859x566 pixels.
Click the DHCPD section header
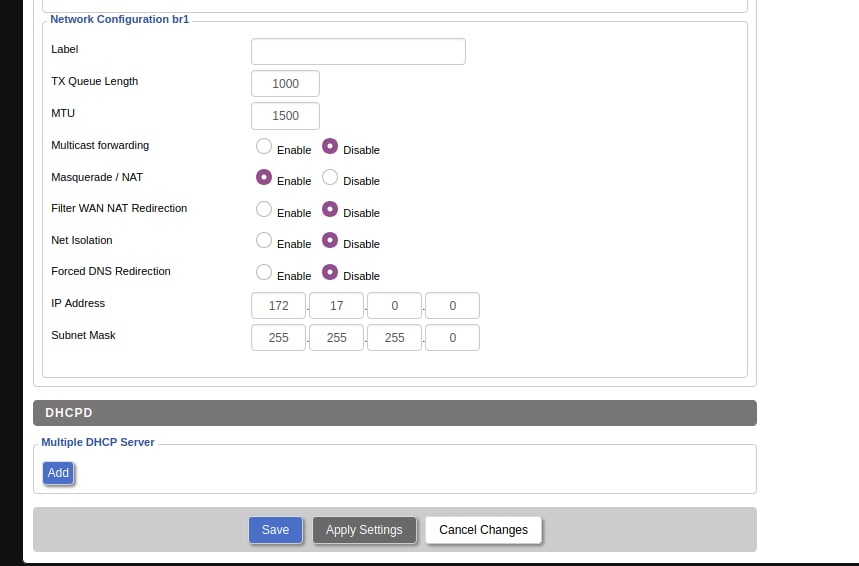[x=395, y=413]
